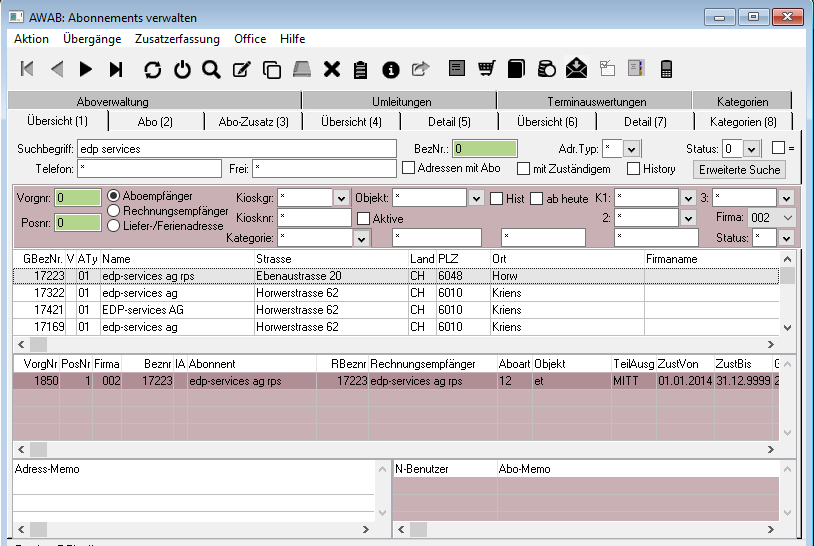Click the delete X icon in toolbar

[x=332, y=69]
